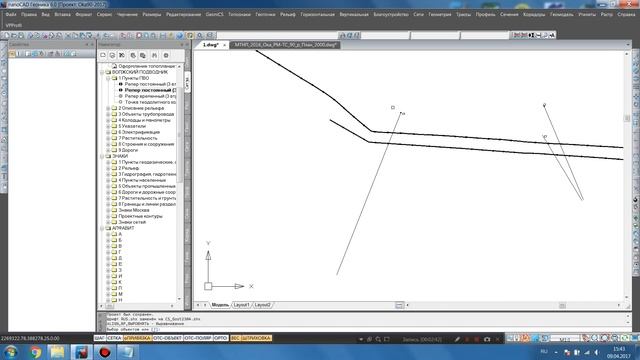Toggle СЕТКА grid display
The height and width of the screenshot is (360, 640).
click(x=114, y=338)
